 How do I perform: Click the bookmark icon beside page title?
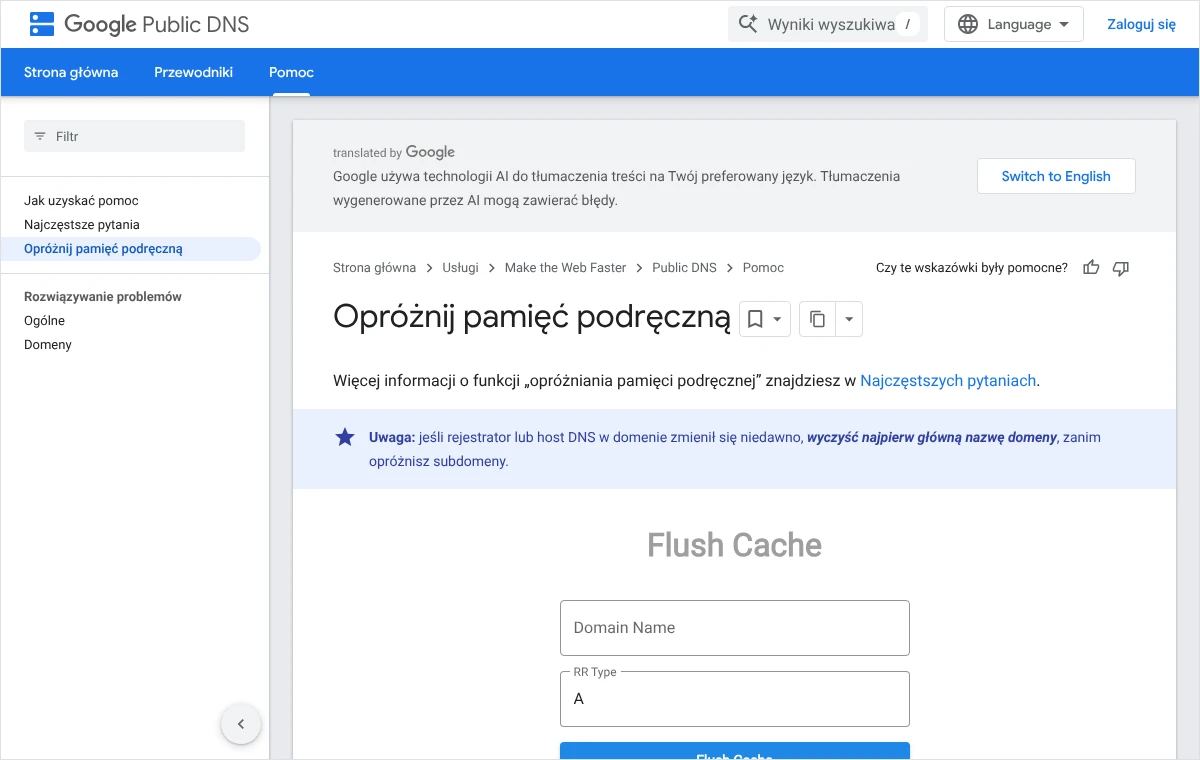pyautogui.click(x=755, y=319)
